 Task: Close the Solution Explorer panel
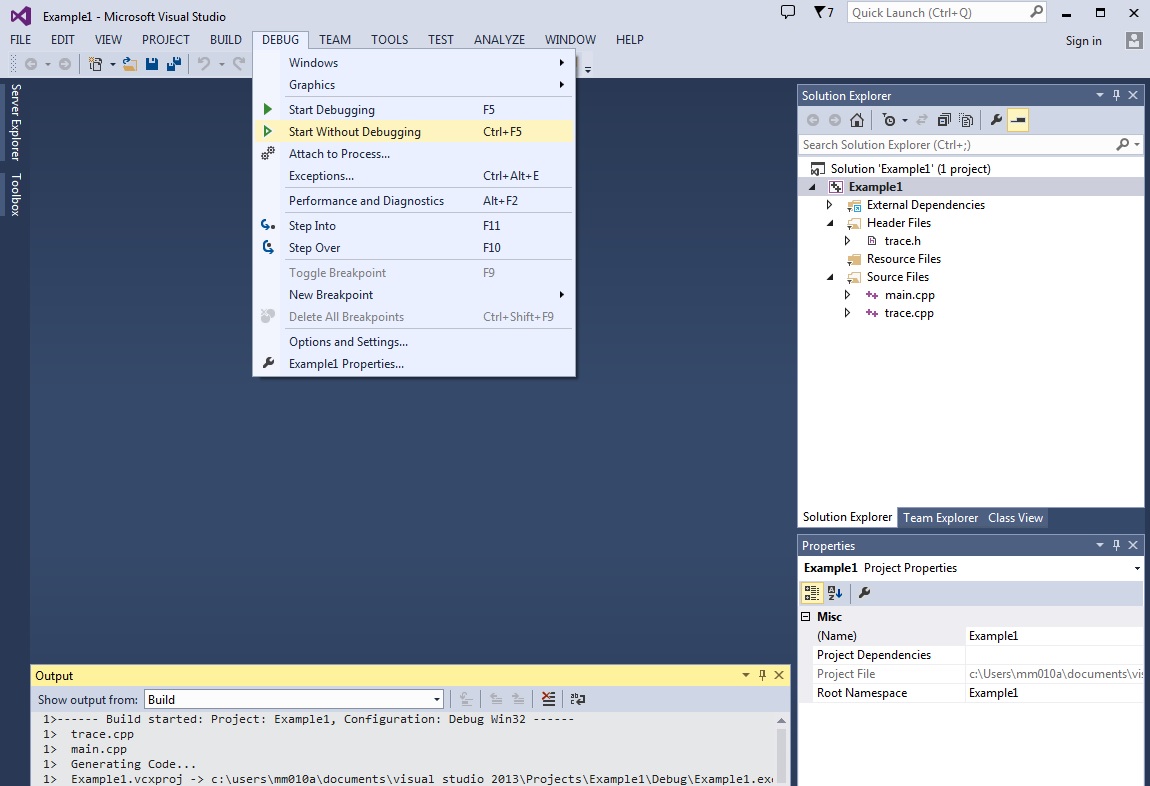click(x=1133, y=95)
